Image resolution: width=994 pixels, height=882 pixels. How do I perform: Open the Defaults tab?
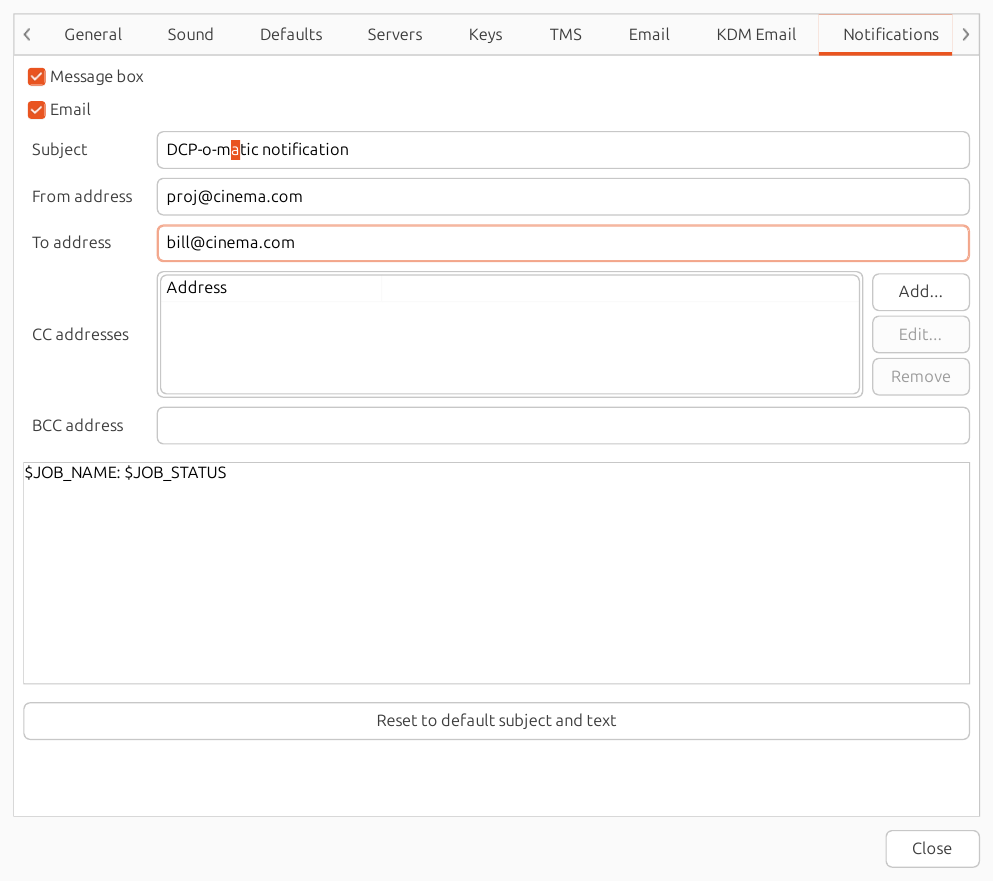pyautogui.click(x=291, y=34)
